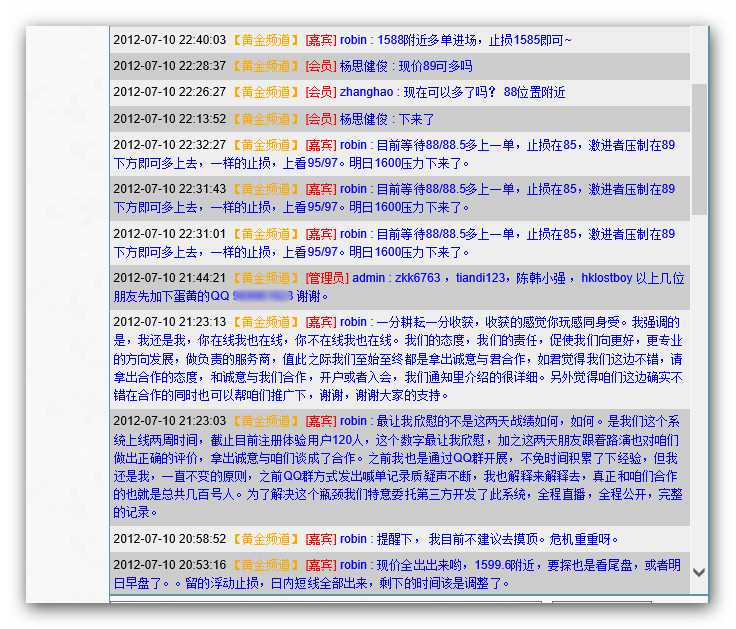Click the timestamp 2012-07-10 20:53:16
The width and height of the screenshot is (736, 629).
click(x=169, y=565)
